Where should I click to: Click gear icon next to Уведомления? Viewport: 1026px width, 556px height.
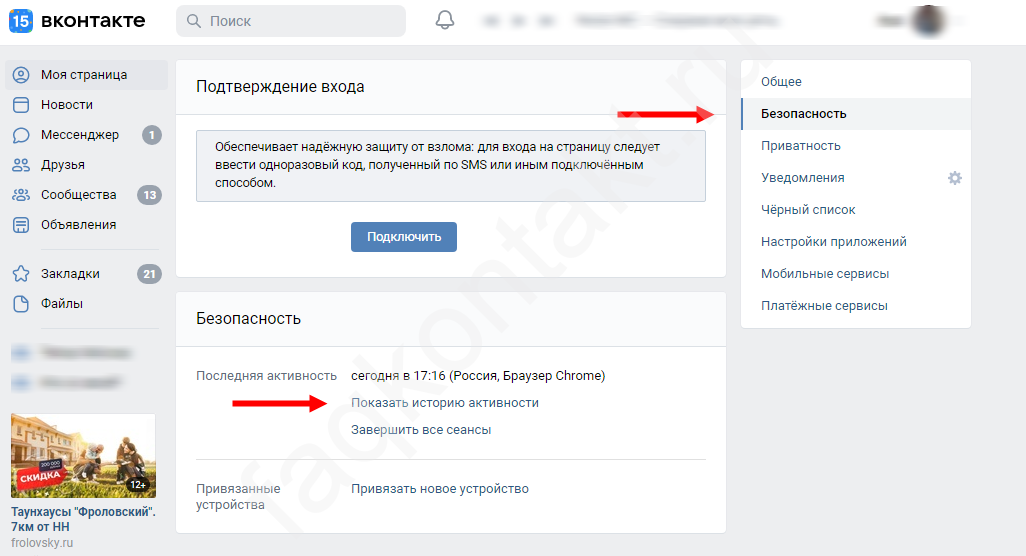(954, 178)
